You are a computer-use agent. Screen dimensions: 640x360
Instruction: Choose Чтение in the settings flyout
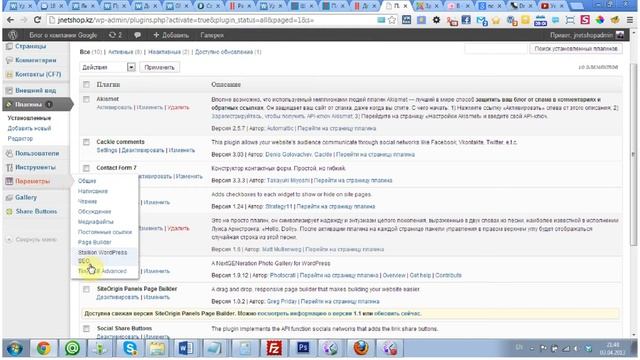pyautogui.click(x=87, y=201)
